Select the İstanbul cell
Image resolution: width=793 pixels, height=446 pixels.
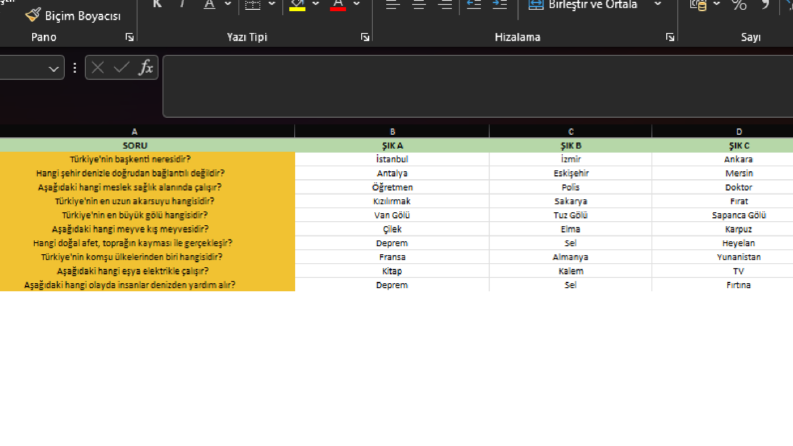click(392, 159)
